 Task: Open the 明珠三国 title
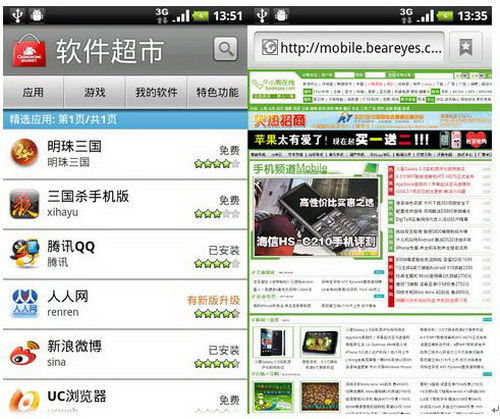coord(74,146)
